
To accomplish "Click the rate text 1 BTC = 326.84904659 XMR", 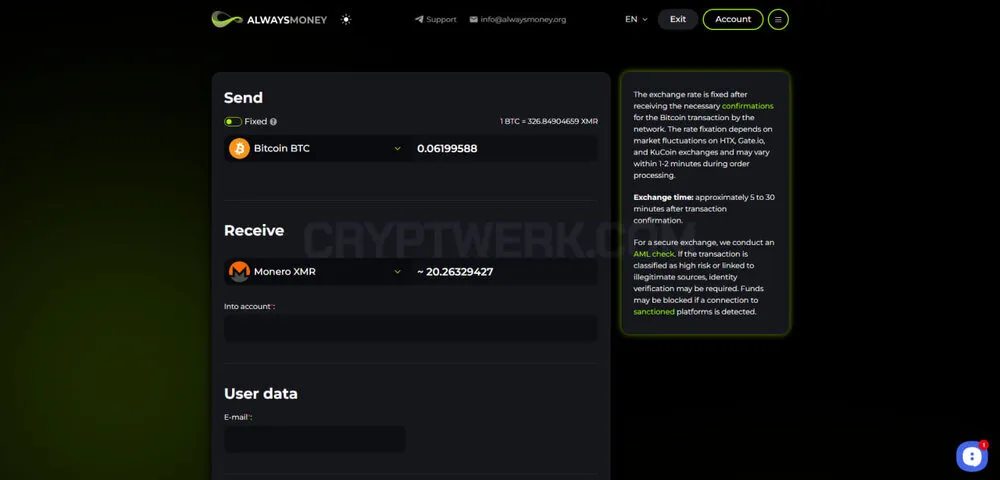I will tap(548, 121).
